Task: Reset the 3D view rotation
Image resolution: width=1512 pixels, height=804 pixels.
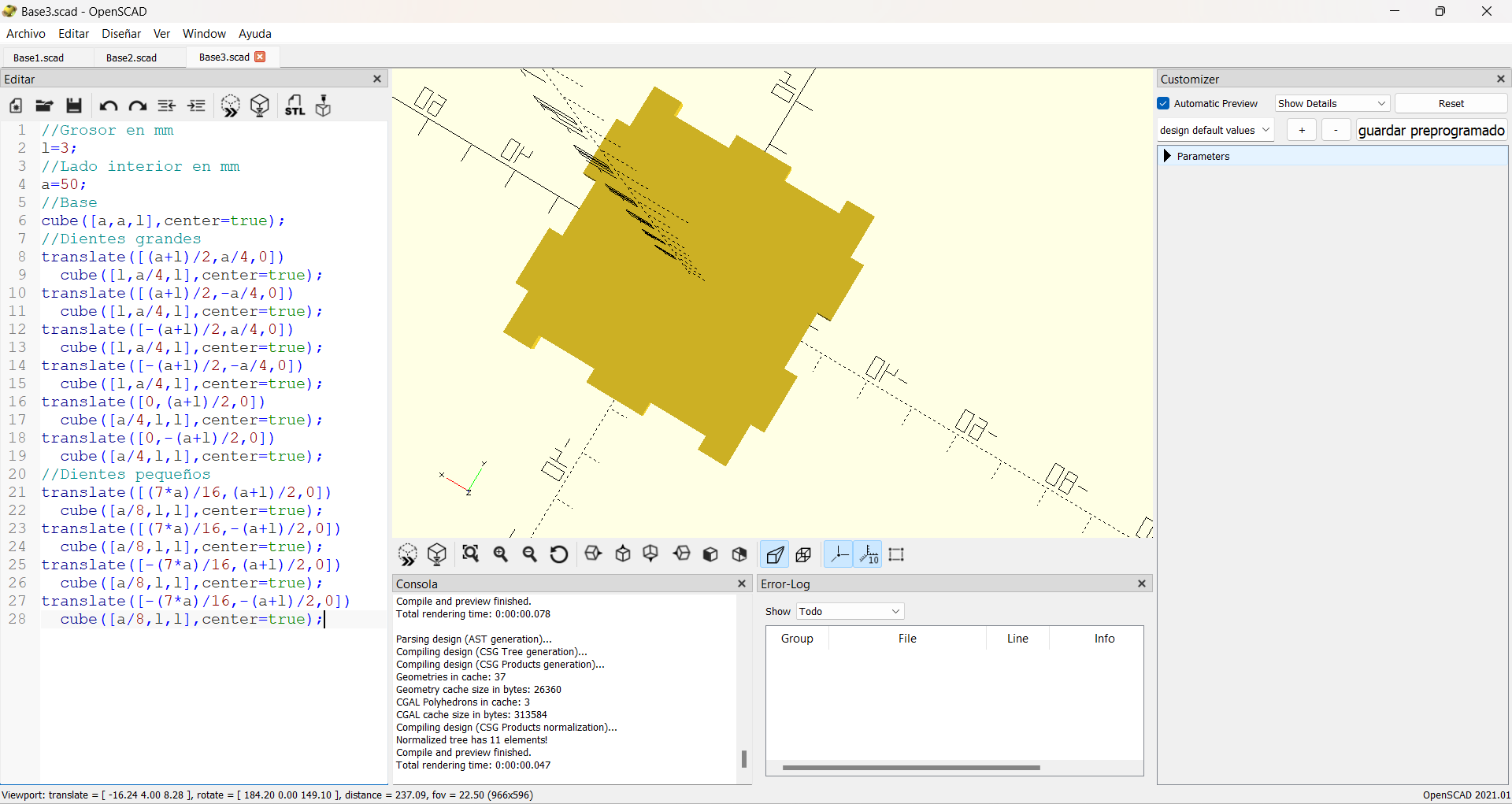Action: tap(559, 554)
